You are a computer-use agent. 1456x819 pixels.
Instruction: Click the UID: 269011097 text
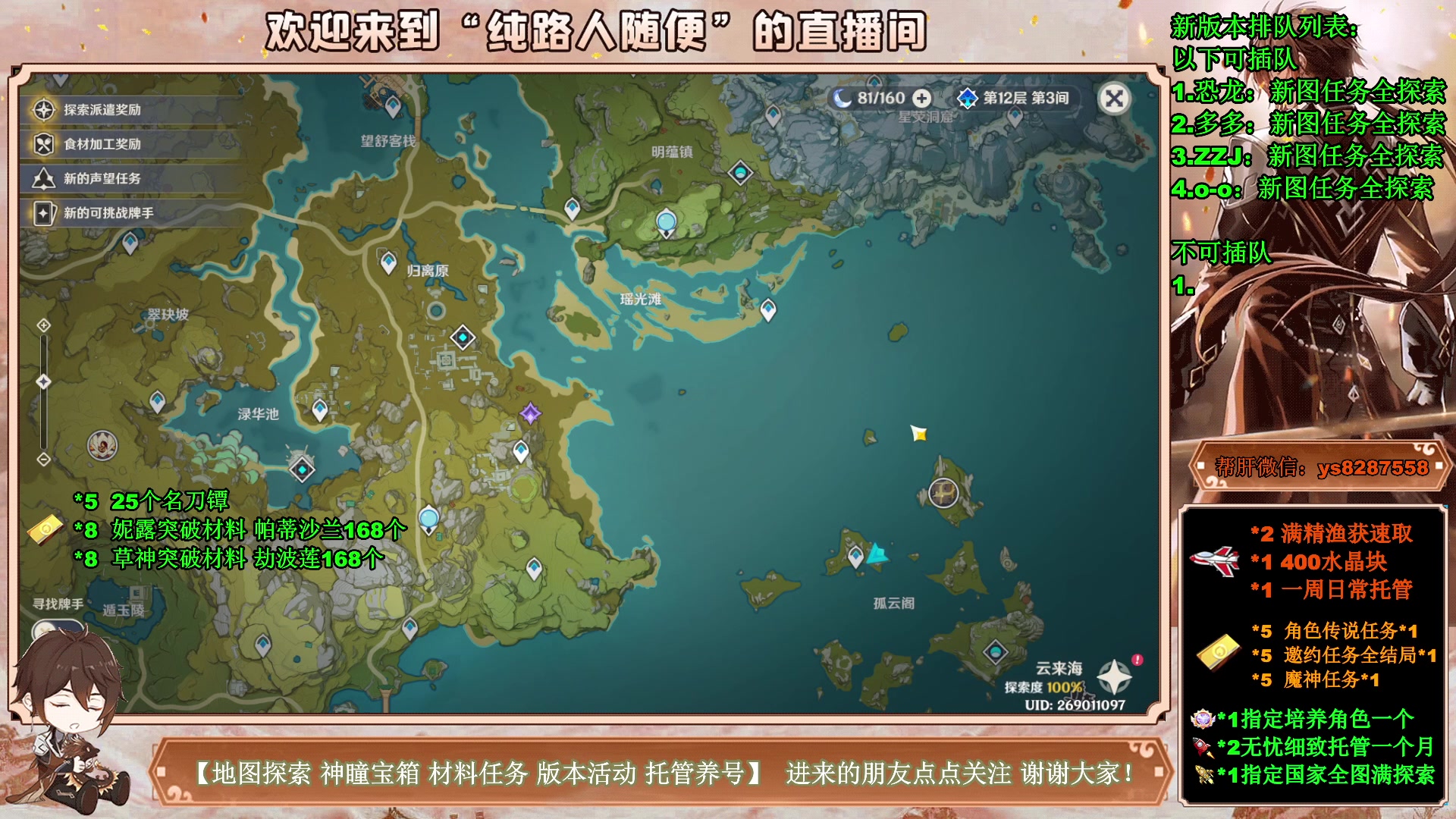point(1075,705)
